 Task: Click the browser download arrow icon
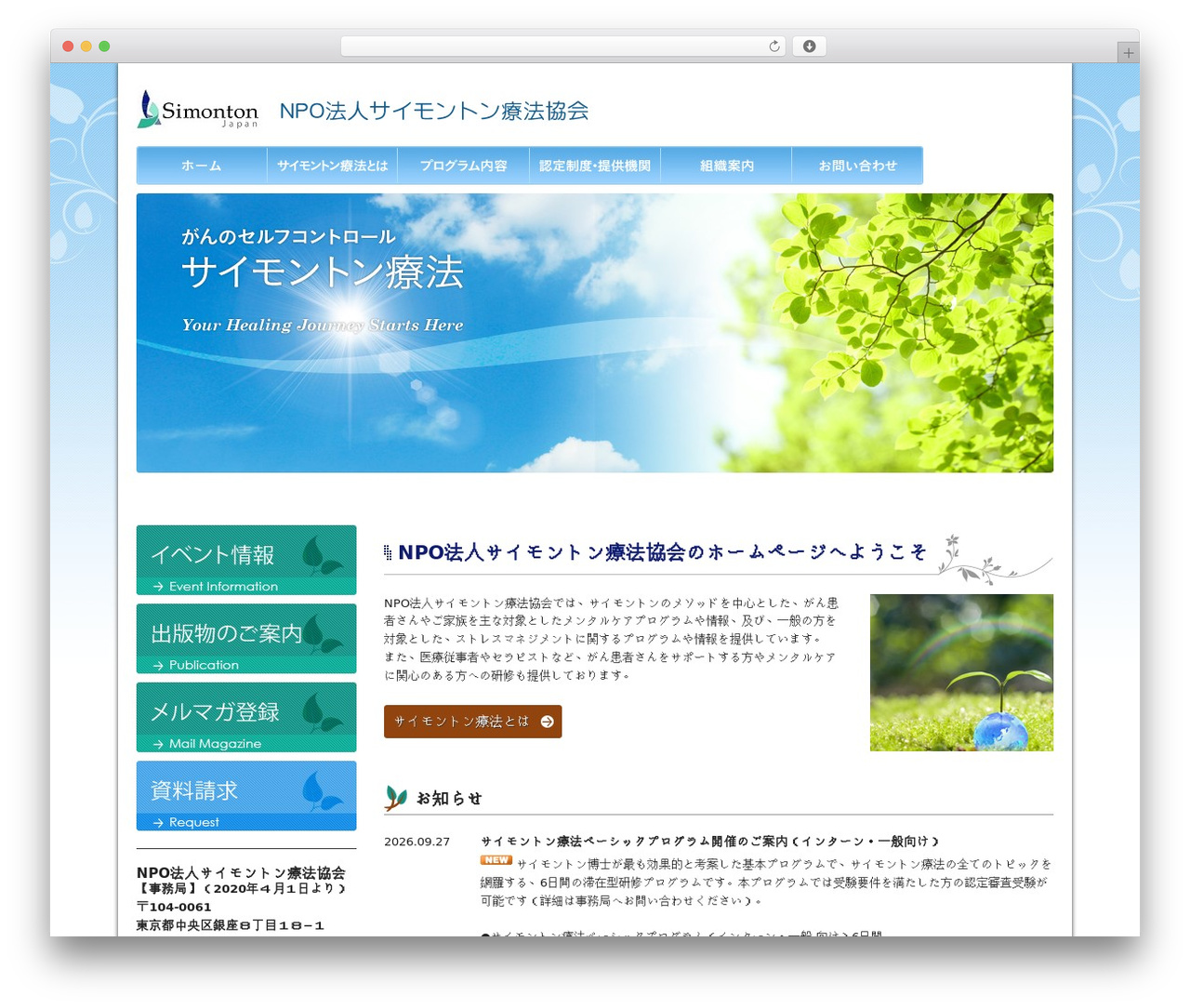pyautogui.click(x=809, y=46)
